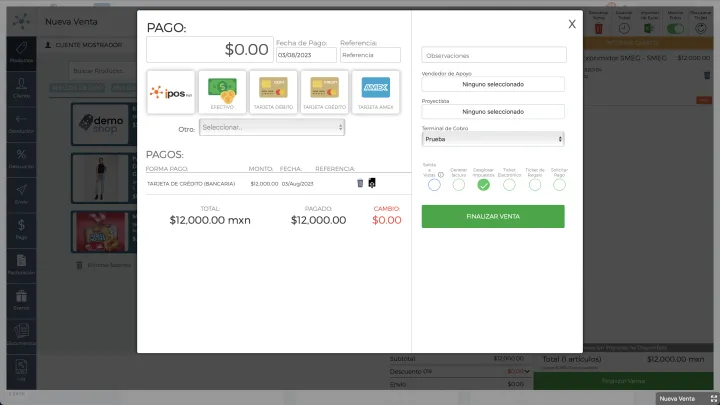Enable the Ticket de Regalo option

tap(534, 184)
